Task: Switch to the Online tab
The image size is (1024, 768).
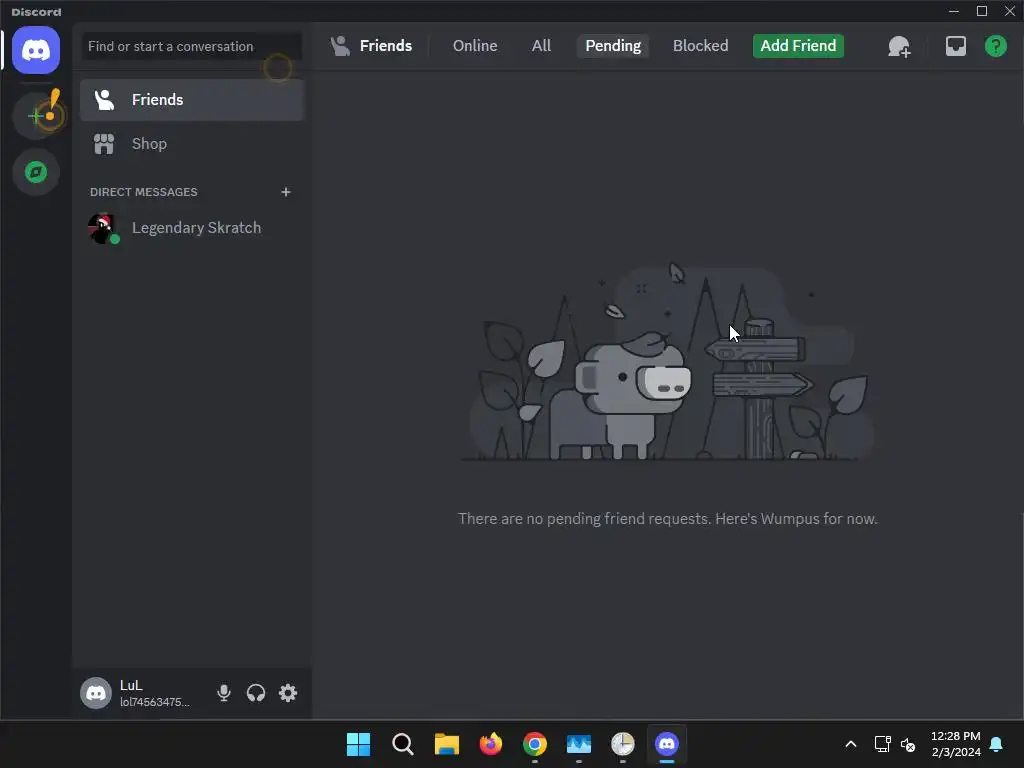Action: click(475, 46)
